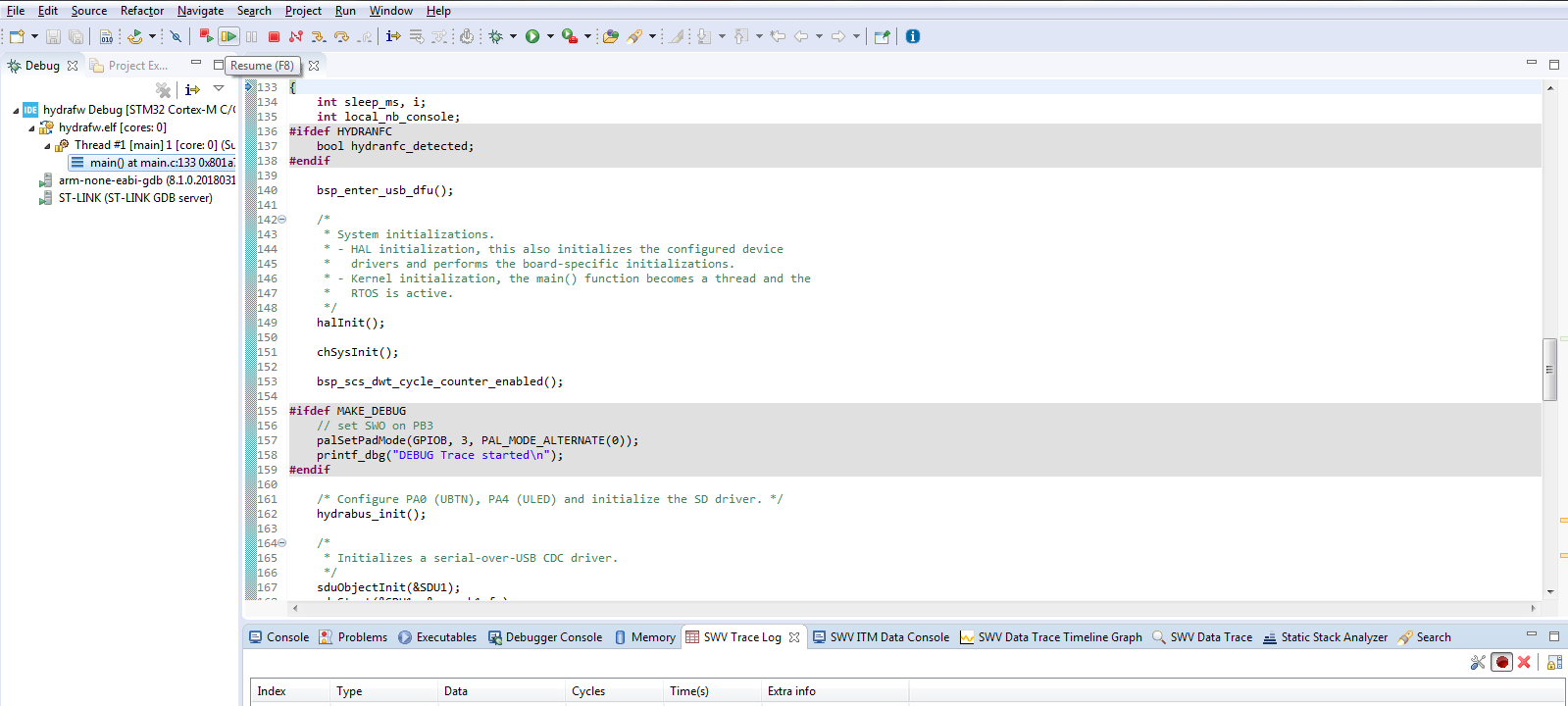This screenshot has height=706, width=1568.
Task: Click the red Terminate stop icon
Action: coord(275,36)
